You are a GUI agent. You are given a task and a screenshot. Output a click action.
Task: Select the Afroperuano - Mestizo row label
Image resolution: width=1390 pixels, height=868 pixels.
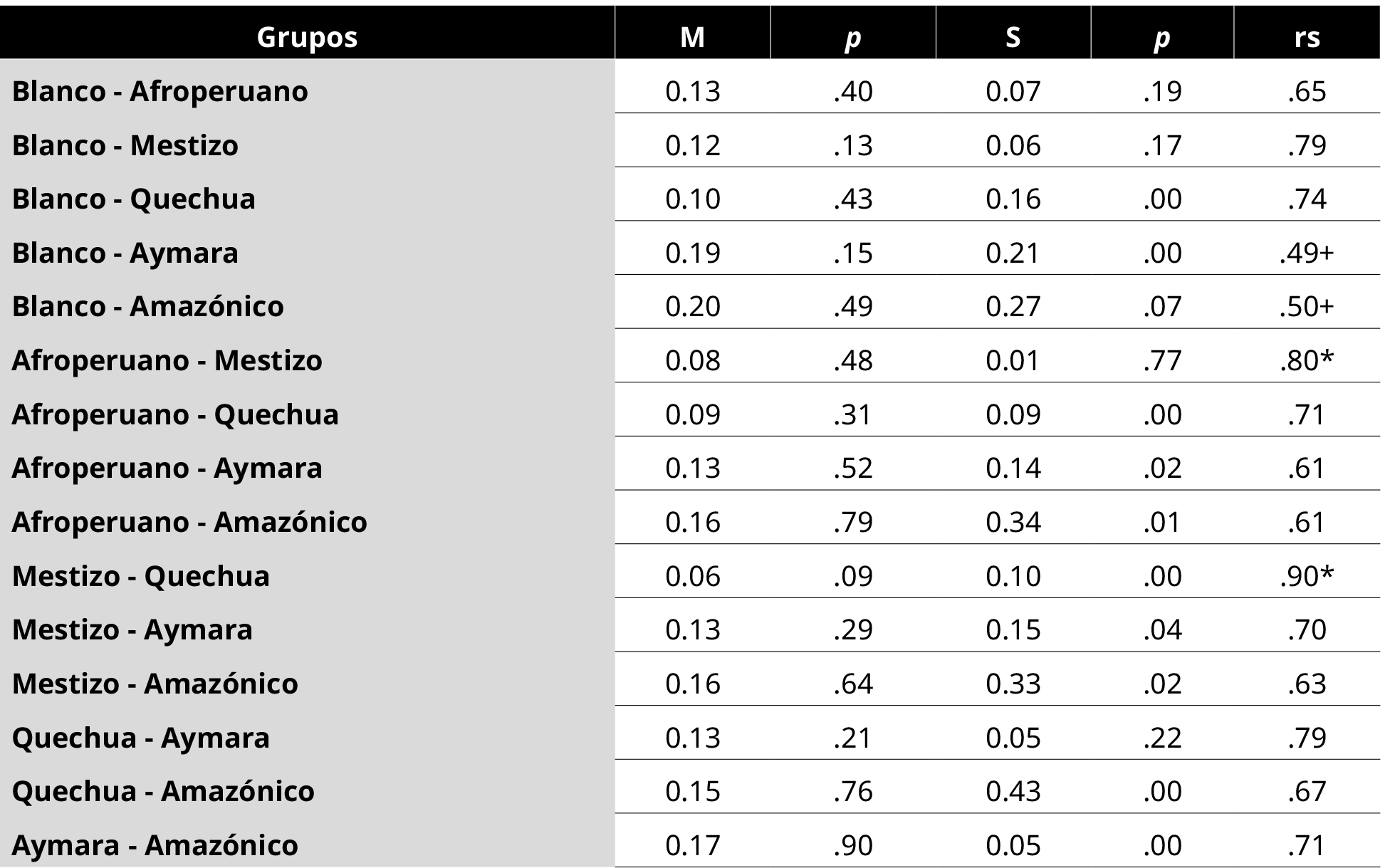(167, 360)
